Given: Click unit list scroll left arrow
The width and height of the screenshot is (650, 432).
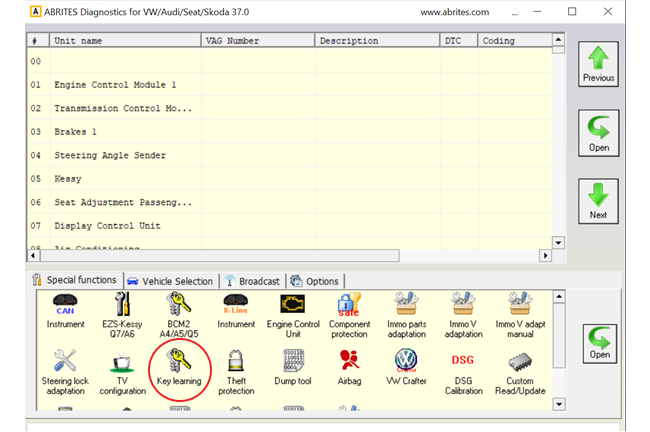Looking at the screenshot, I should pyautogui.click(x=33, y=256).
